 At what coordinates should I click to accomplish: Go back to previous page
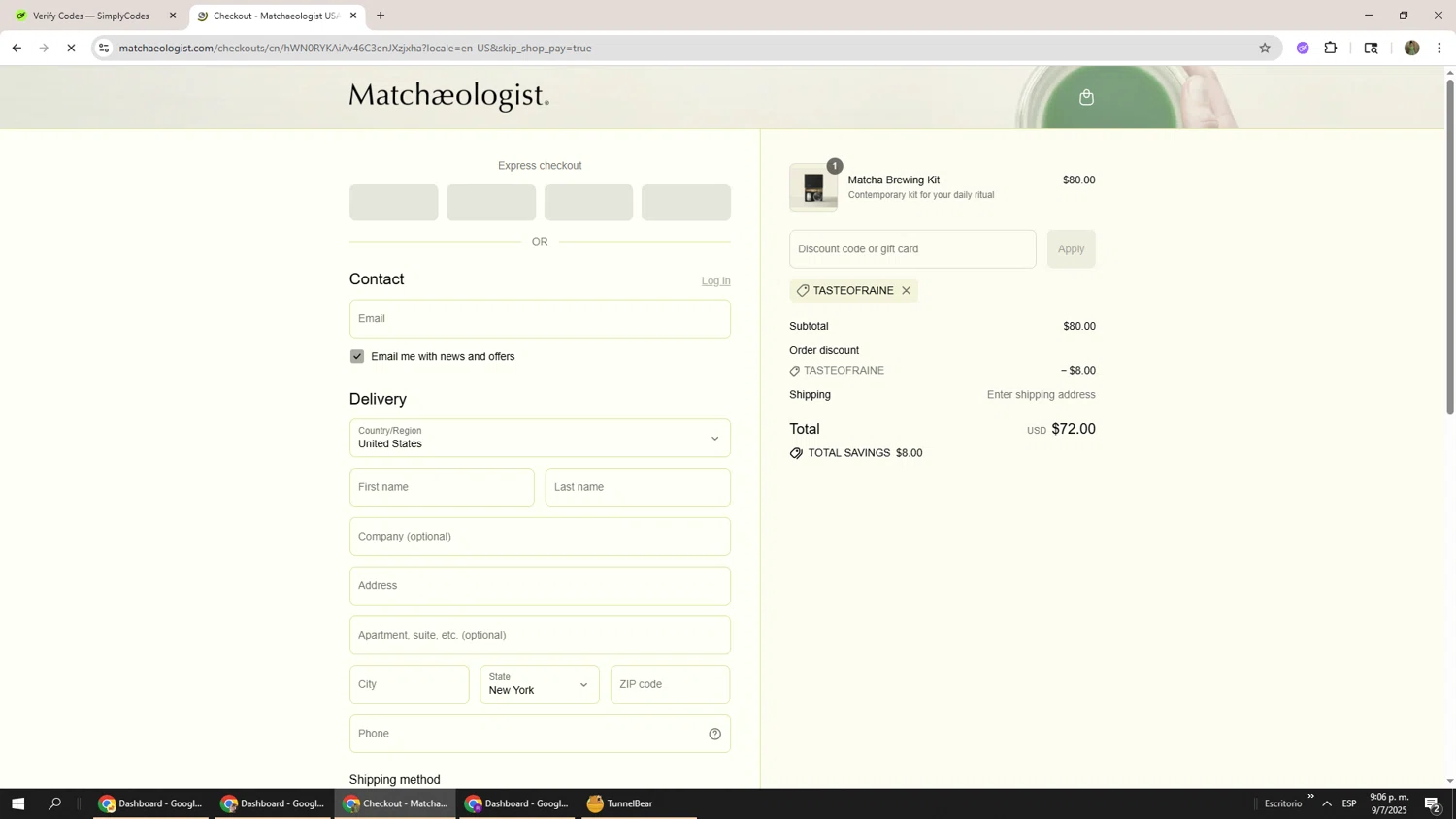pyautogui.click(x=17, y=48)
